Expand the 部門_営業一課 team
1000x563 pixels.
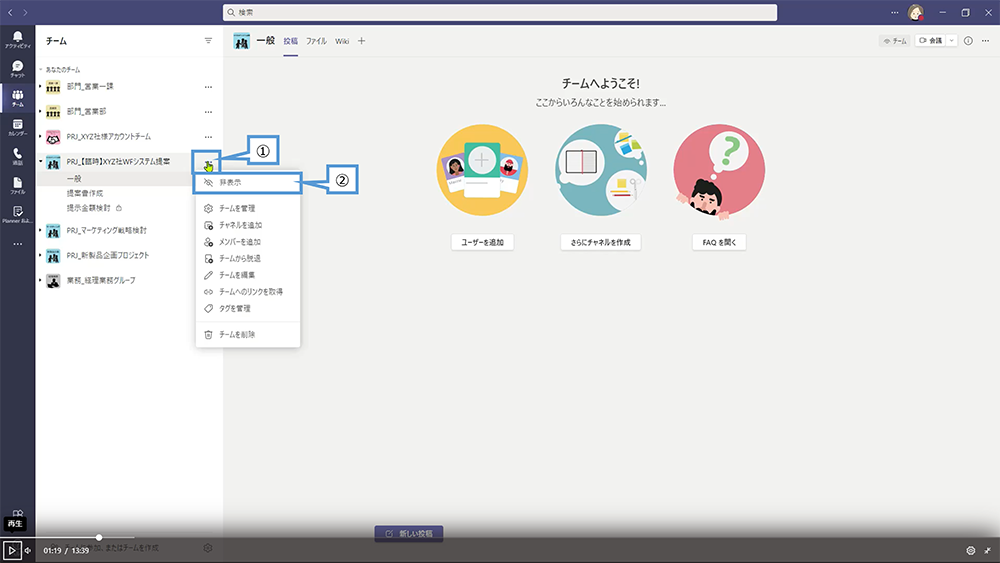(40, 86)
